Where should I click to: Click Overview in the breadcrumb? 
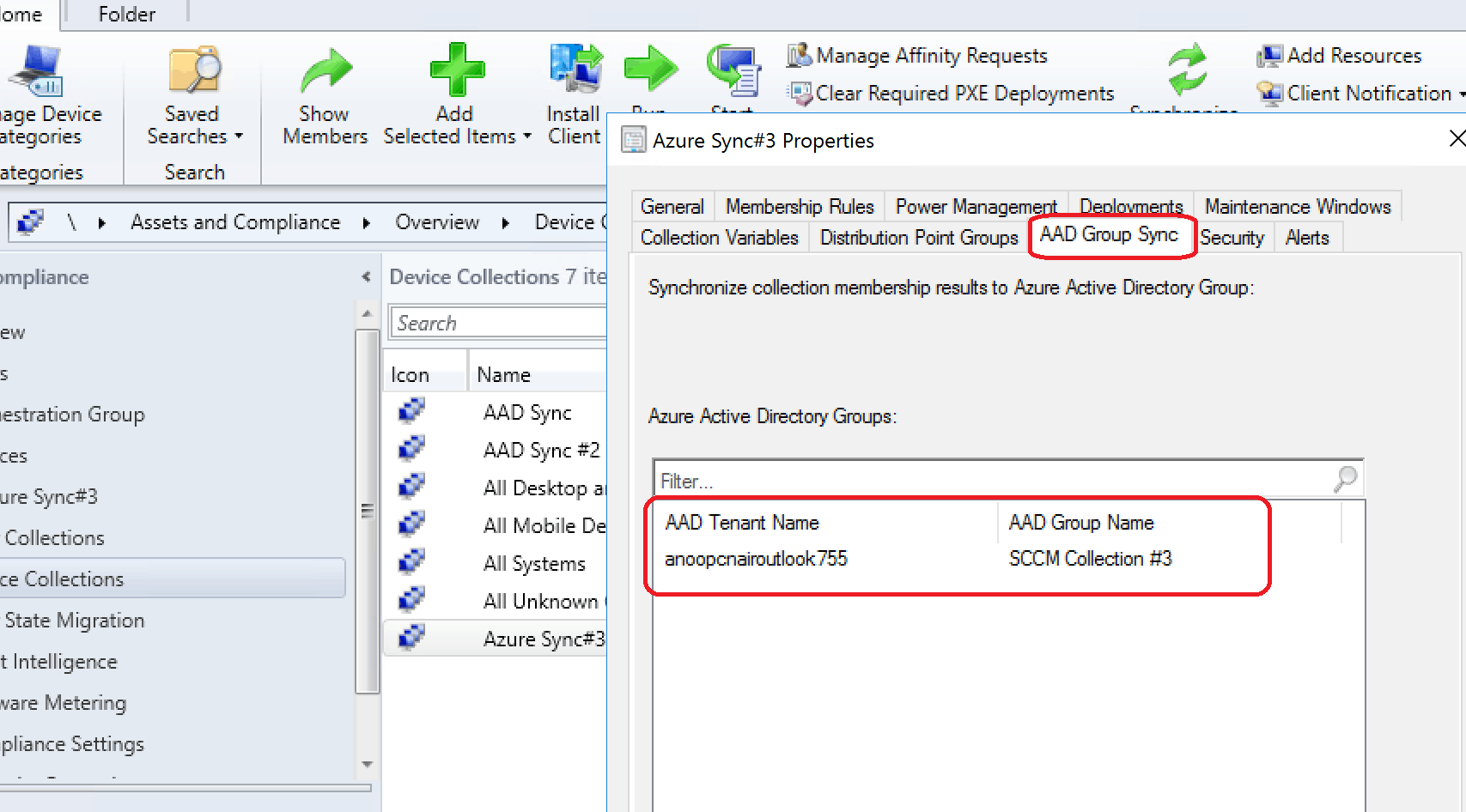coord(437,222)
